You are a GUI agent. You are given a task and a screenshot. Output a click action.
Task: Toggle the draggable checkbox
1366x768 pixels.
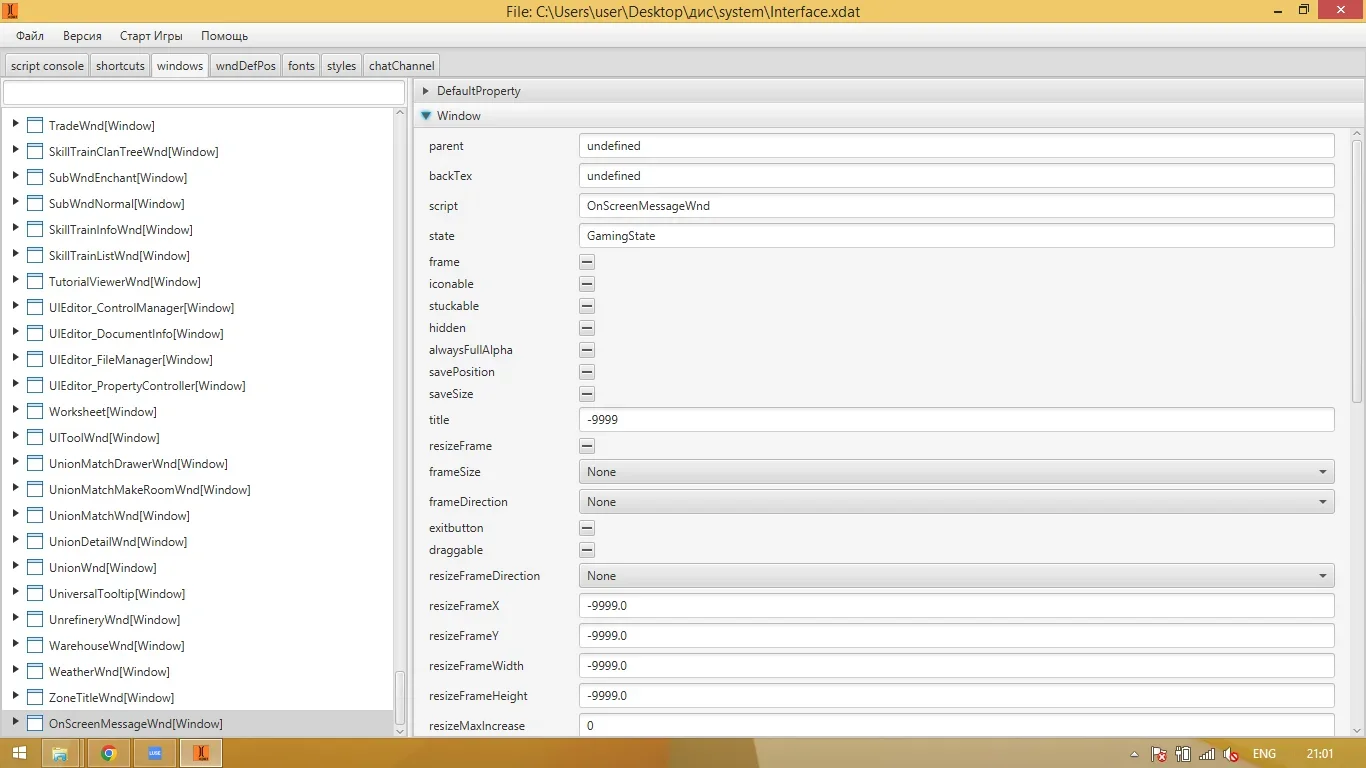click(587, 550)
